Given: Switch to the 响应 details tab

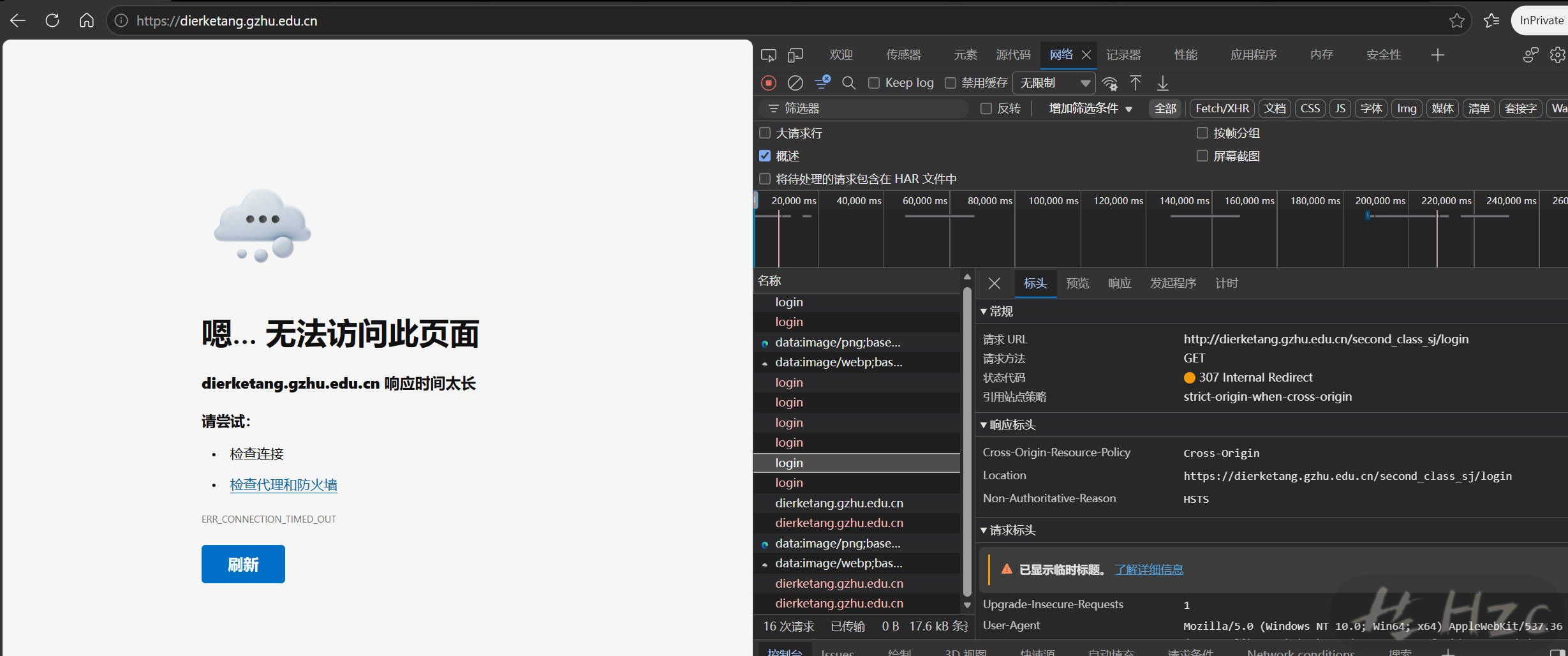Looking at the screenshot, I should click(1120, 283).
